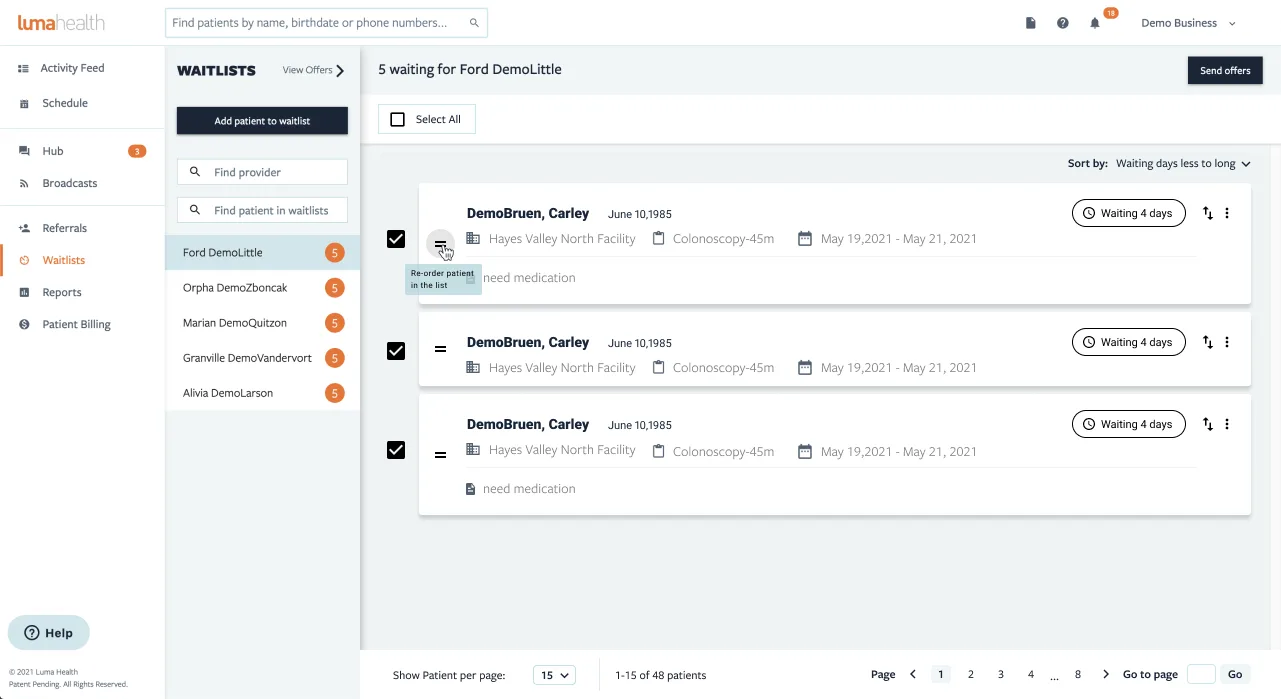The image size is (1281, 699).
Task: Jump to page 2
Action: [970, 674]
